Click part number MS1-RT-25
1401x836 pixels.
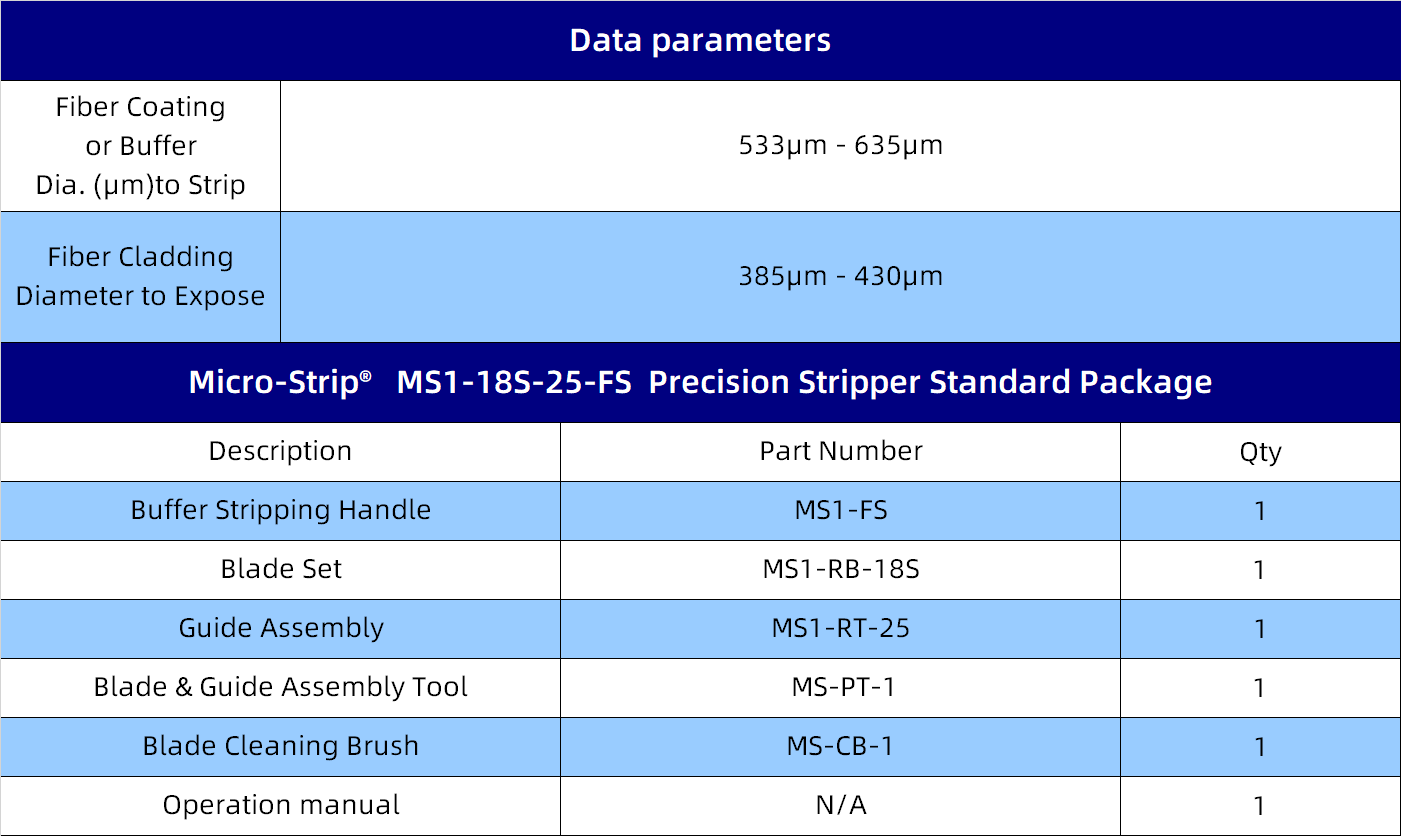(x=840, y=629)
